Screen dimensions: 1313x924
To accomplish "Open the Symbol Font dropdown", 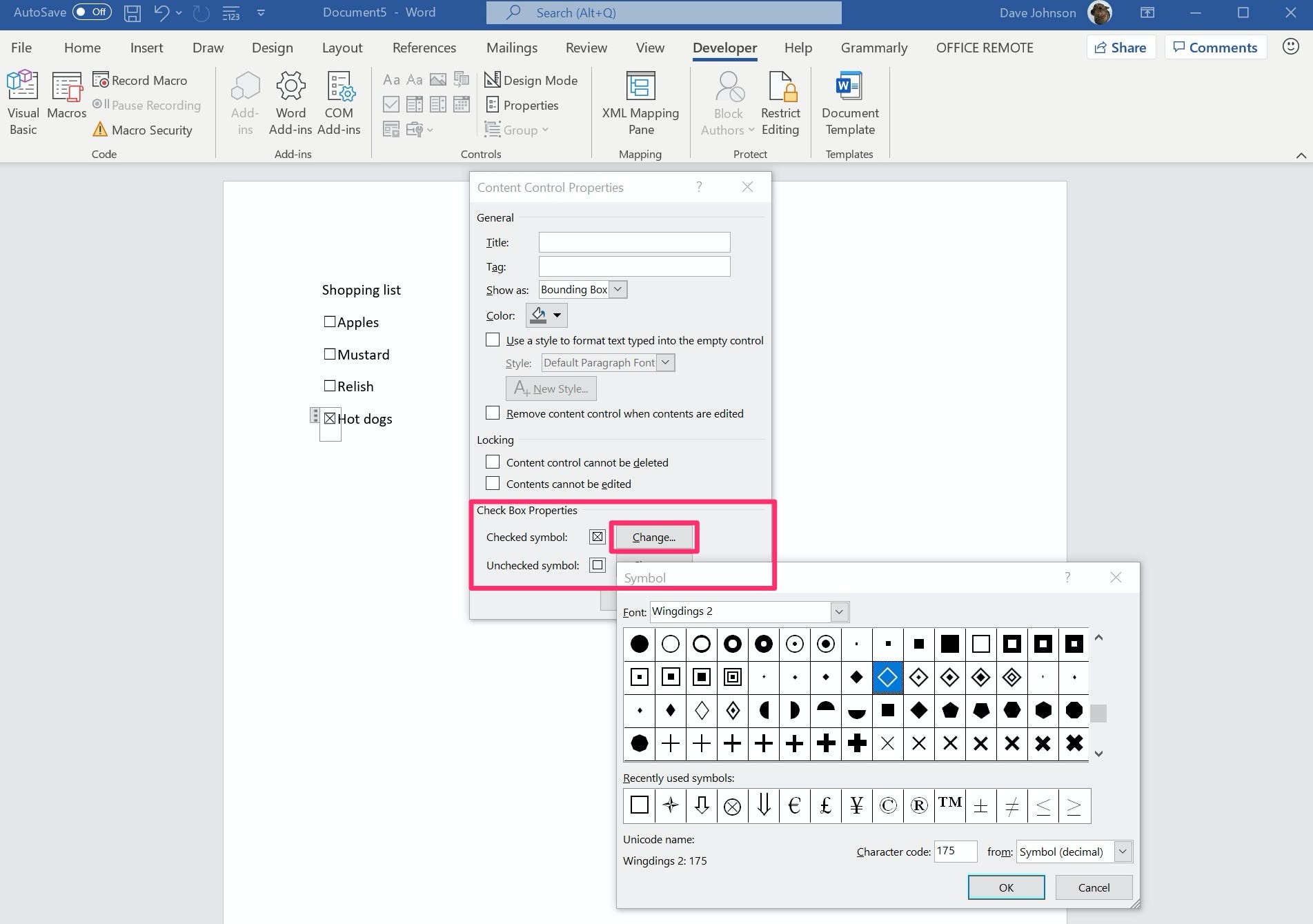I will [x=839, y=611].
